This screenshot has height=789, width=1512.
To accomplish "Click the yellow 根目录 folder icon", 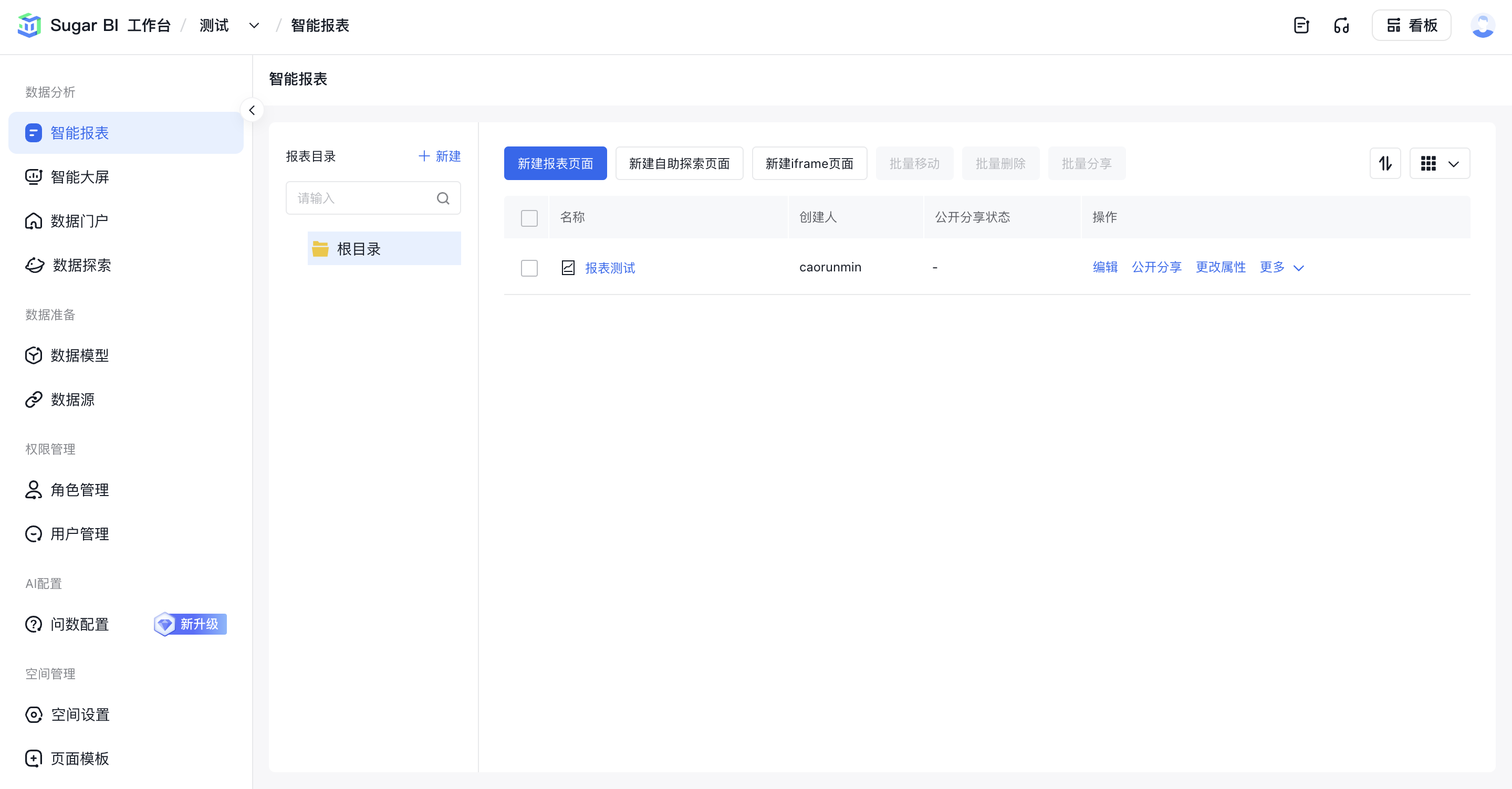I will click(320, 249).
